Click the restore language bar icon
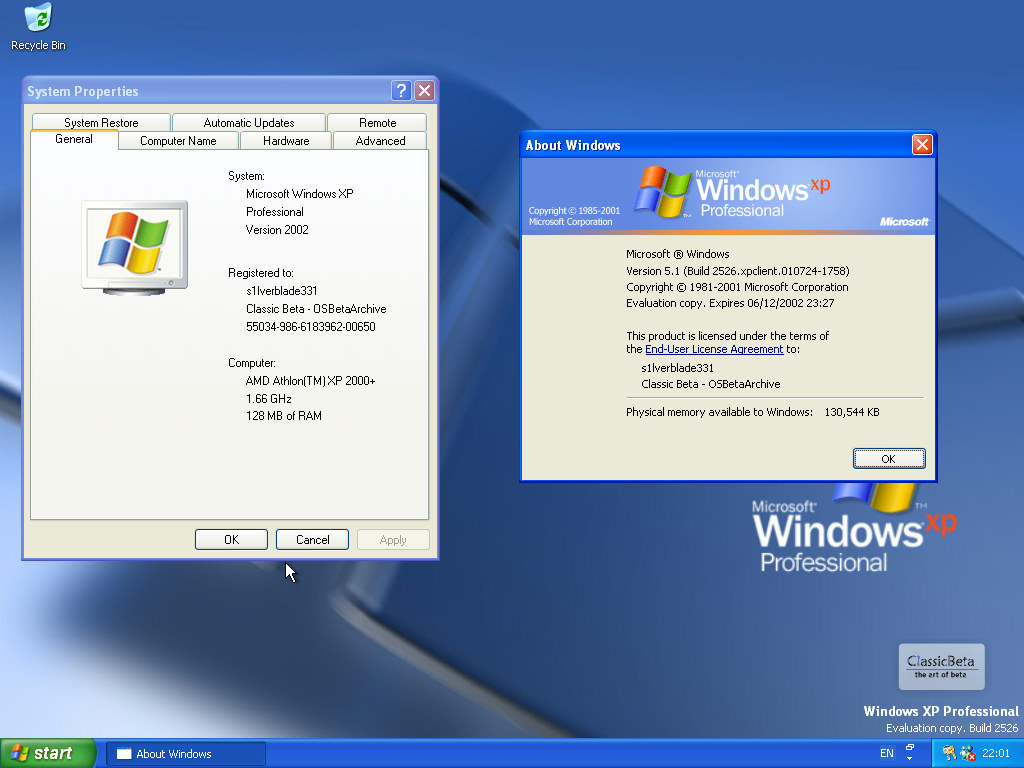 click(910, 747)
